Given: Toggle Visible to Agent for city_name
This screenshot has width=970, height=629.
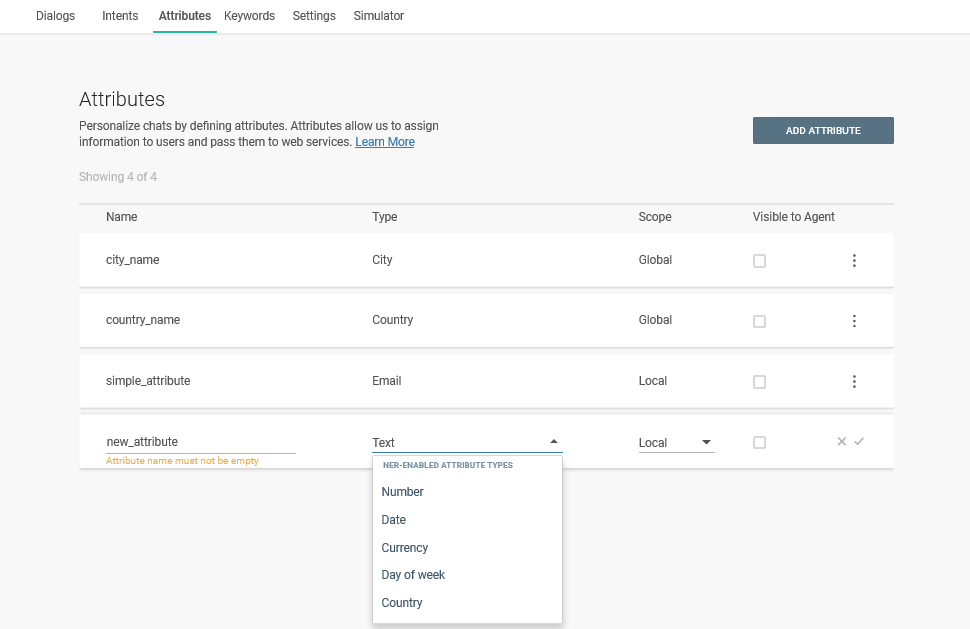Looking at the screenshot, I should pyautogui.click(x=759, y=261).
